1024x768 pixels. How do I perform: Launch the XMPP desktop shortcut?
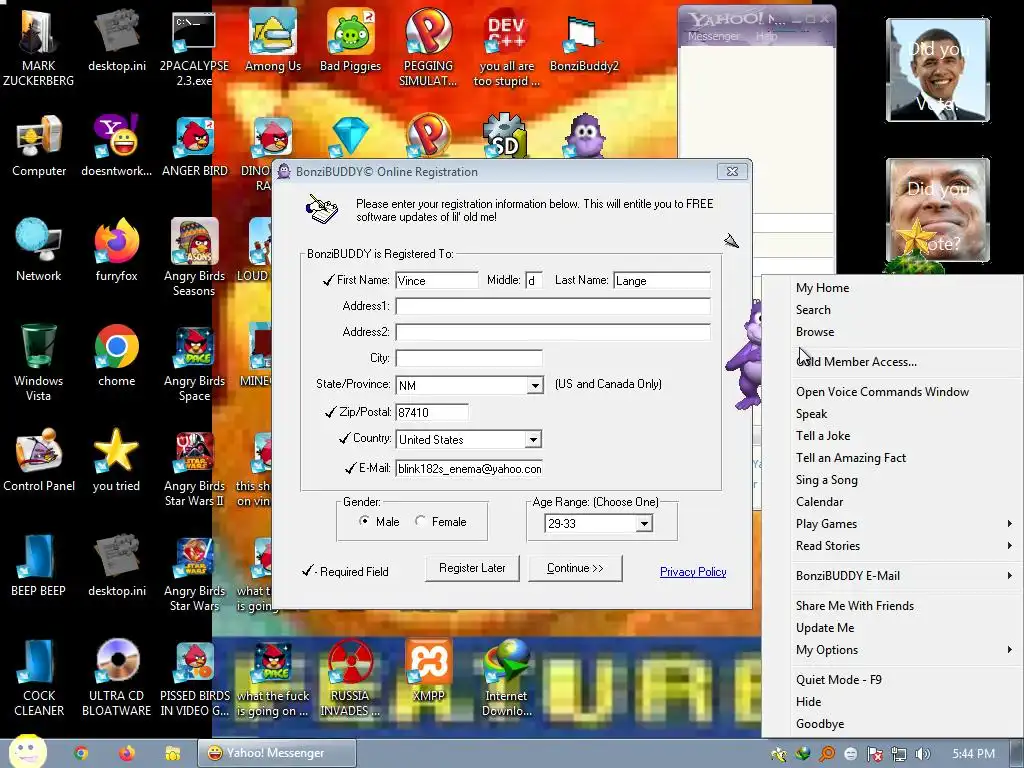(428, 670)
